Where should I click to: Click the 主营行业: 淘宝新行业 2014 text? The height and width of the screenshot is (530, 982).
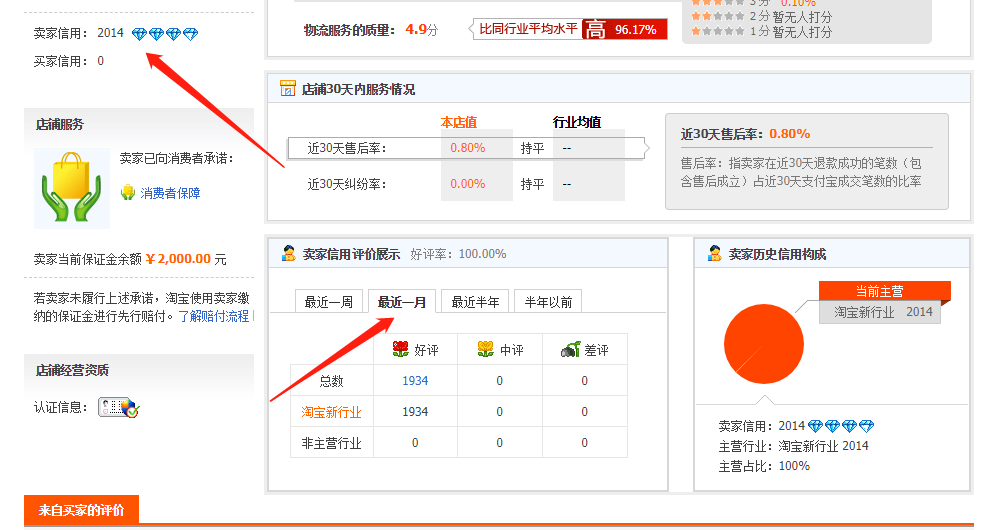click(793, 446)
